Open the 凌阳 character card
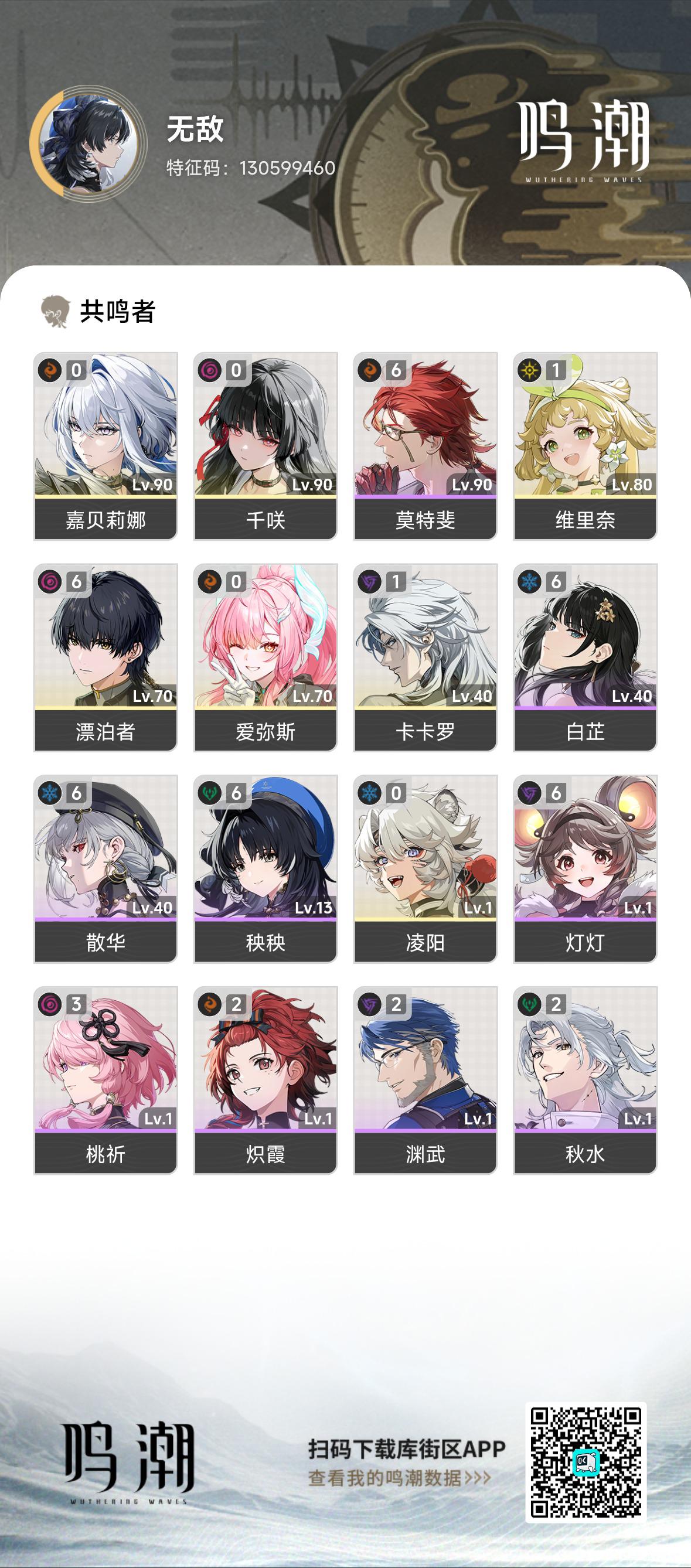The height and width of the screenshot is (1568, 691). 425,868
